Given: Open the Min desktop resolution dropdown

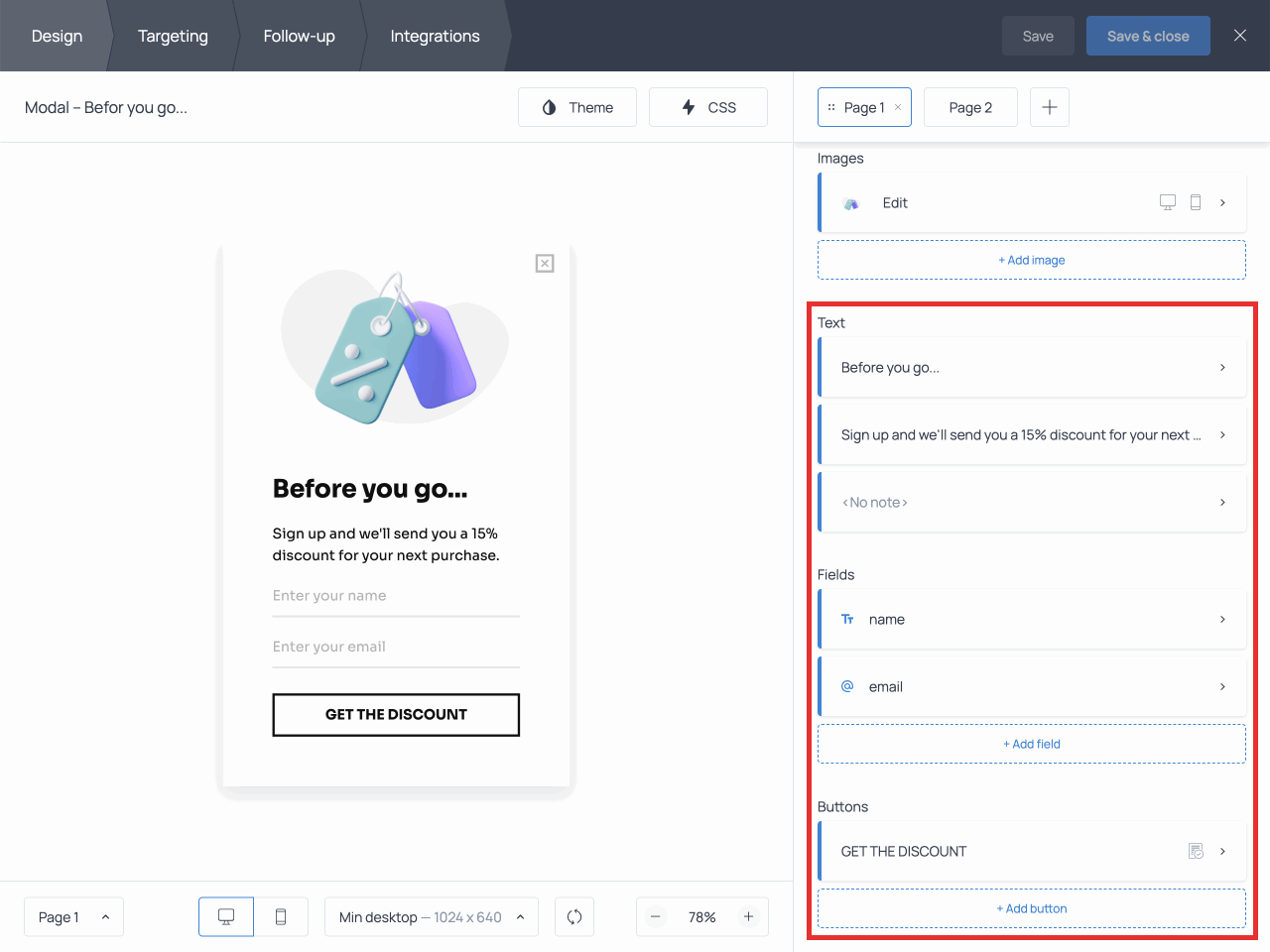Looking at the screenshot, I should [432, 917].
